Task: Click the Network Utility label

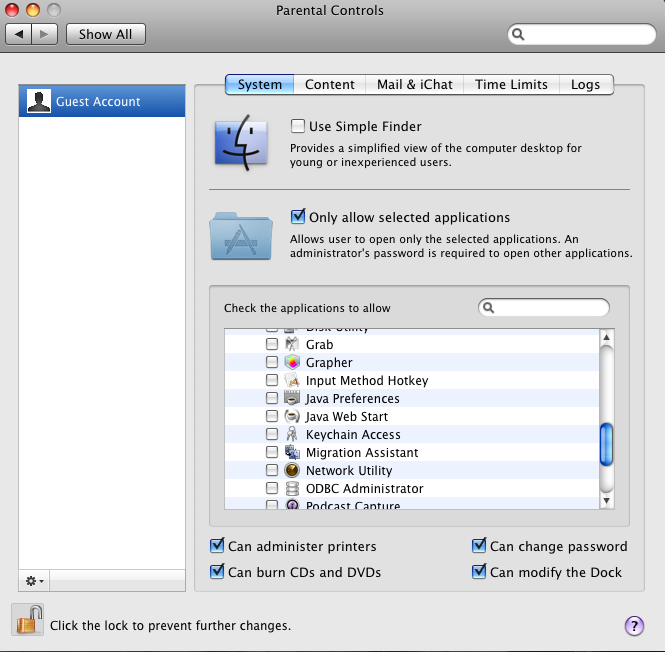Action: (349, 470)
